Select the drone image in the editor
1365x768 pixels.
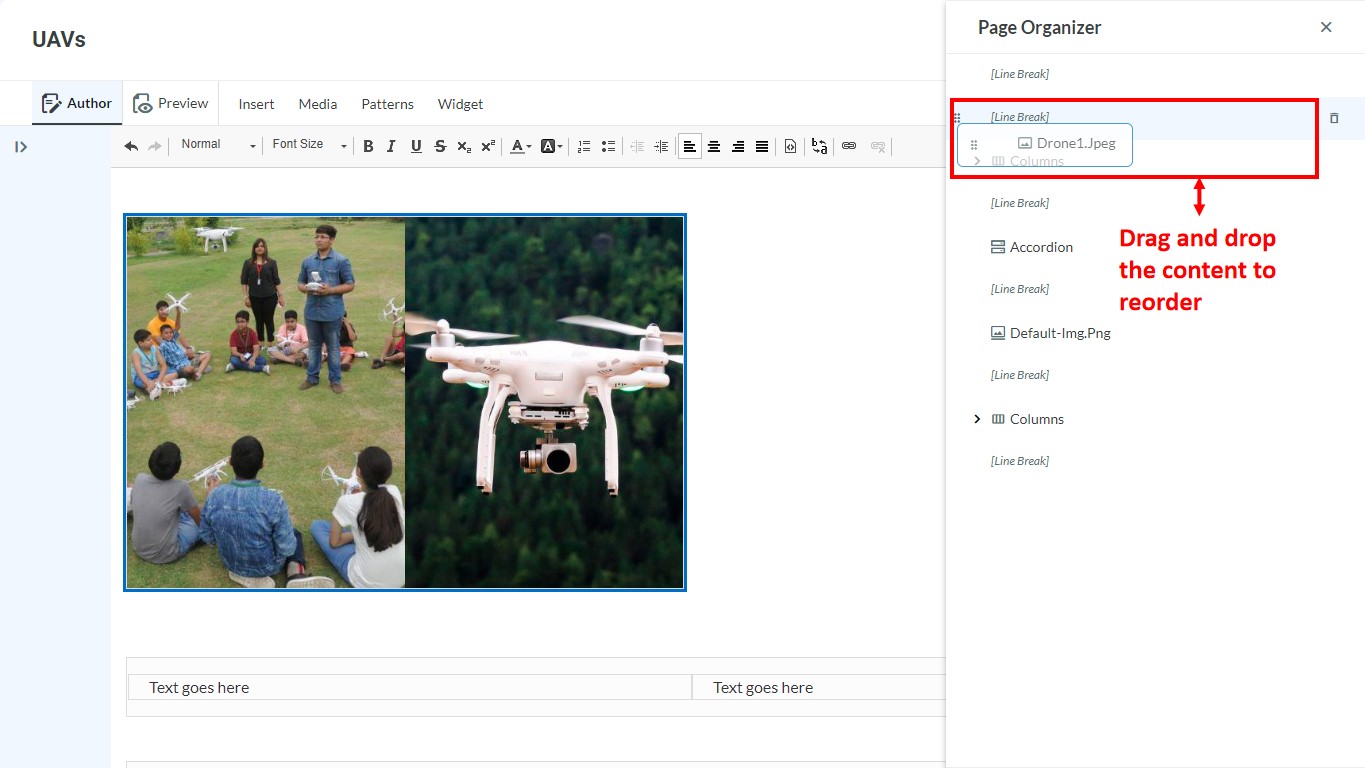click(405, 402)
